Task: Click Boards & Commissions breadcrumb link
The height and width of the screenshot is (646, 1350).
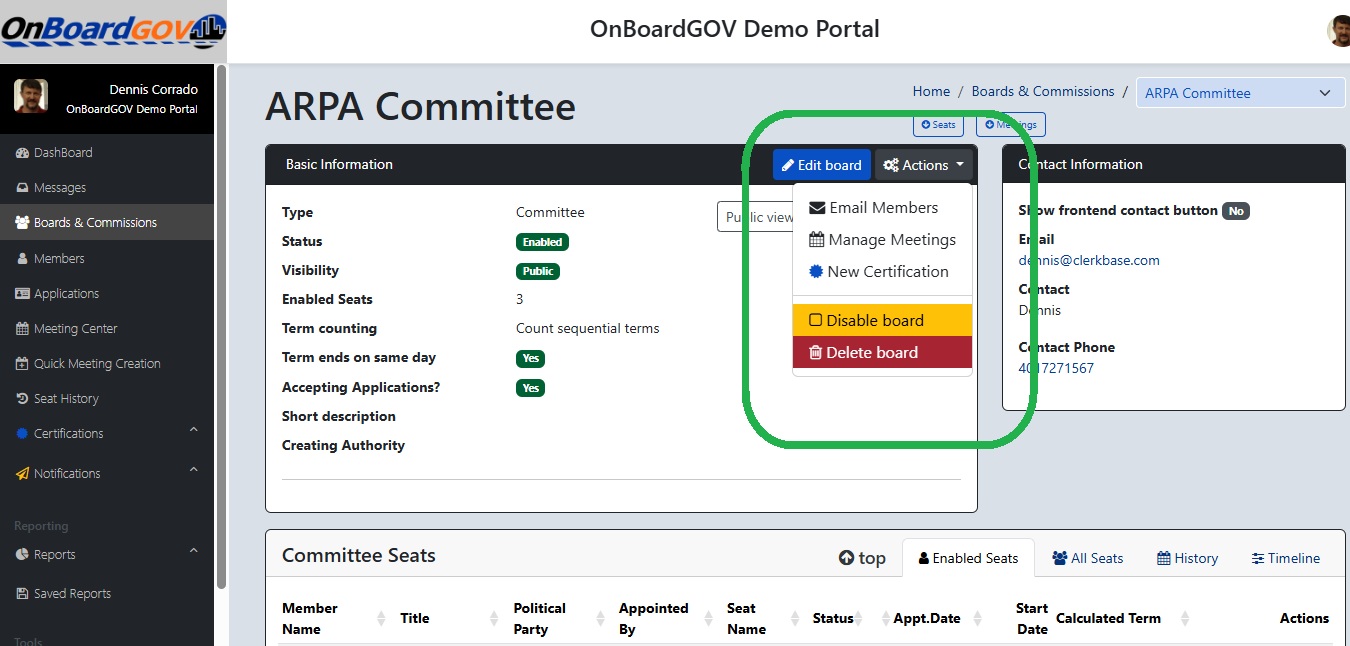Action: pyautogui.click(x=1043, y=91)
